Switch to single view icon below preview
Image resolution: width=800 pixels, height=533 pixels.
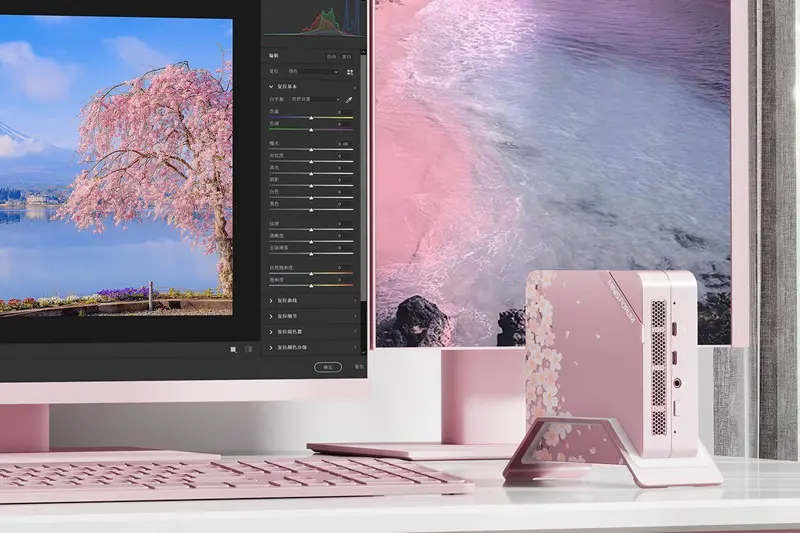pyautogui.click(x=233, y=349)
